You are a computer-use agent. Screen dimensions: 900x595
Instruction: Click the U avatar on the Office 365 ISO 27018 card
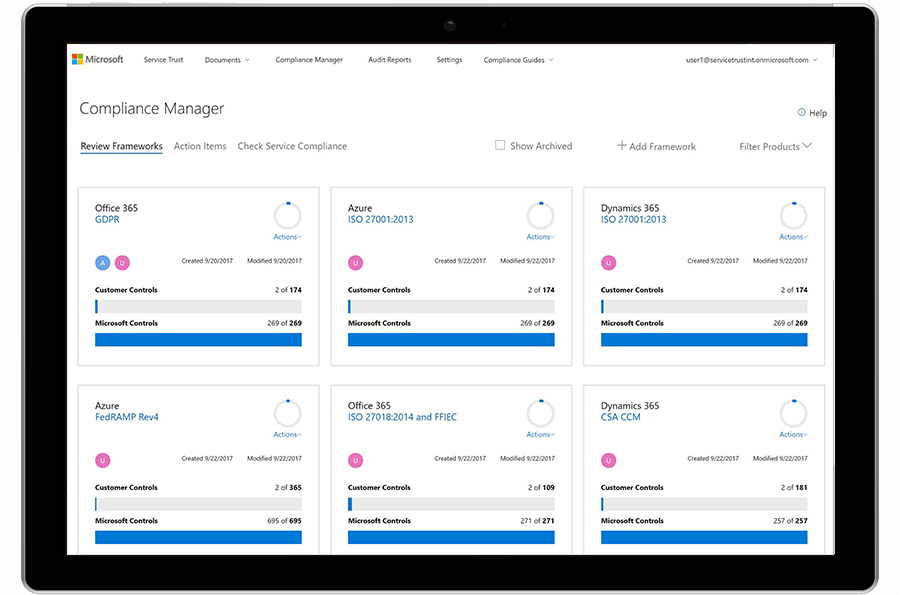point(355,460)
